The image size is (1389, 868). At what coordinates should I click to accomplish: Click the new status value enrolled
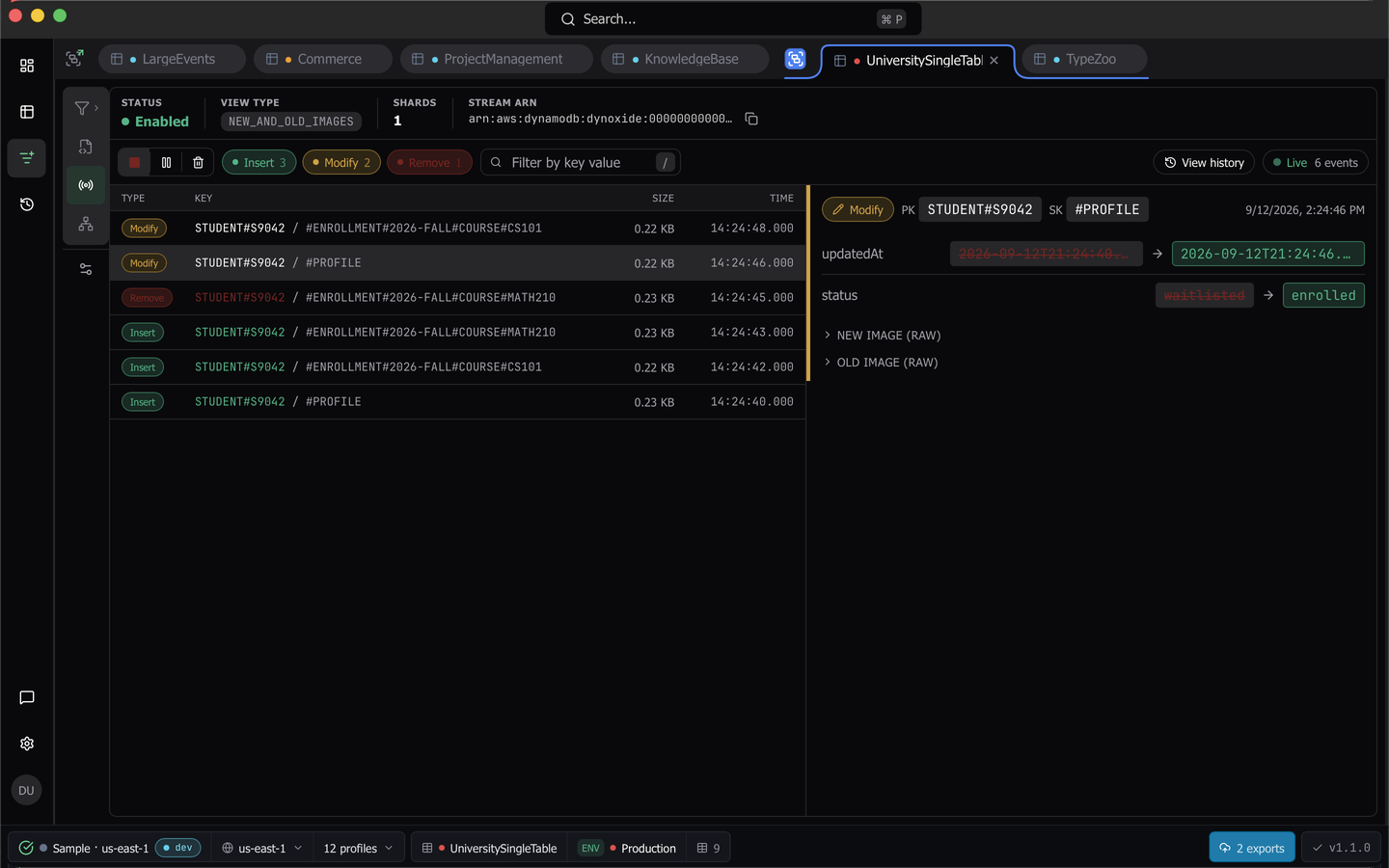coord(1323,295)
